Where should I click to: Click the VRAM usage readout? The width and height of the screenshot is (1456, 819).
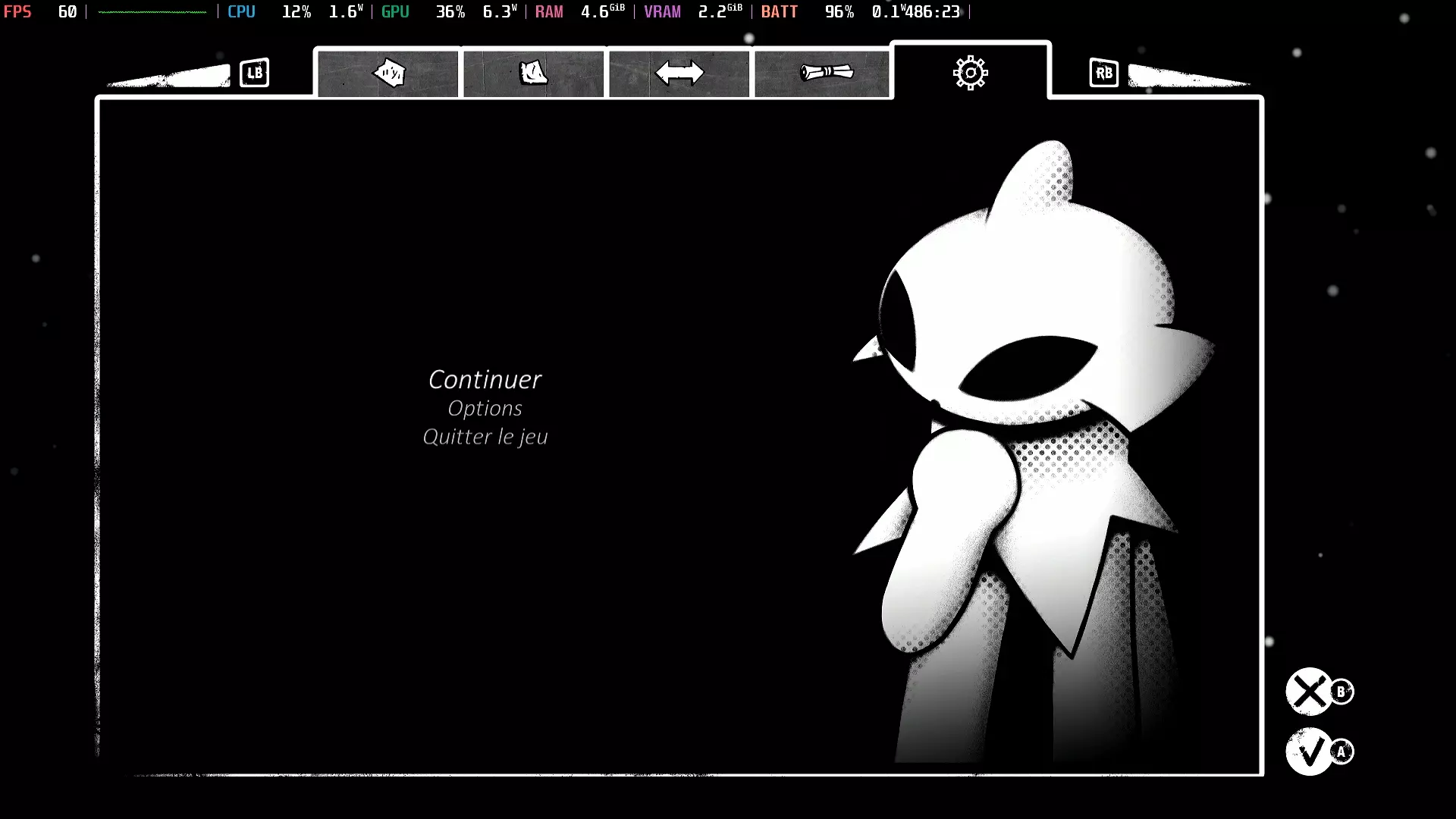692,11
